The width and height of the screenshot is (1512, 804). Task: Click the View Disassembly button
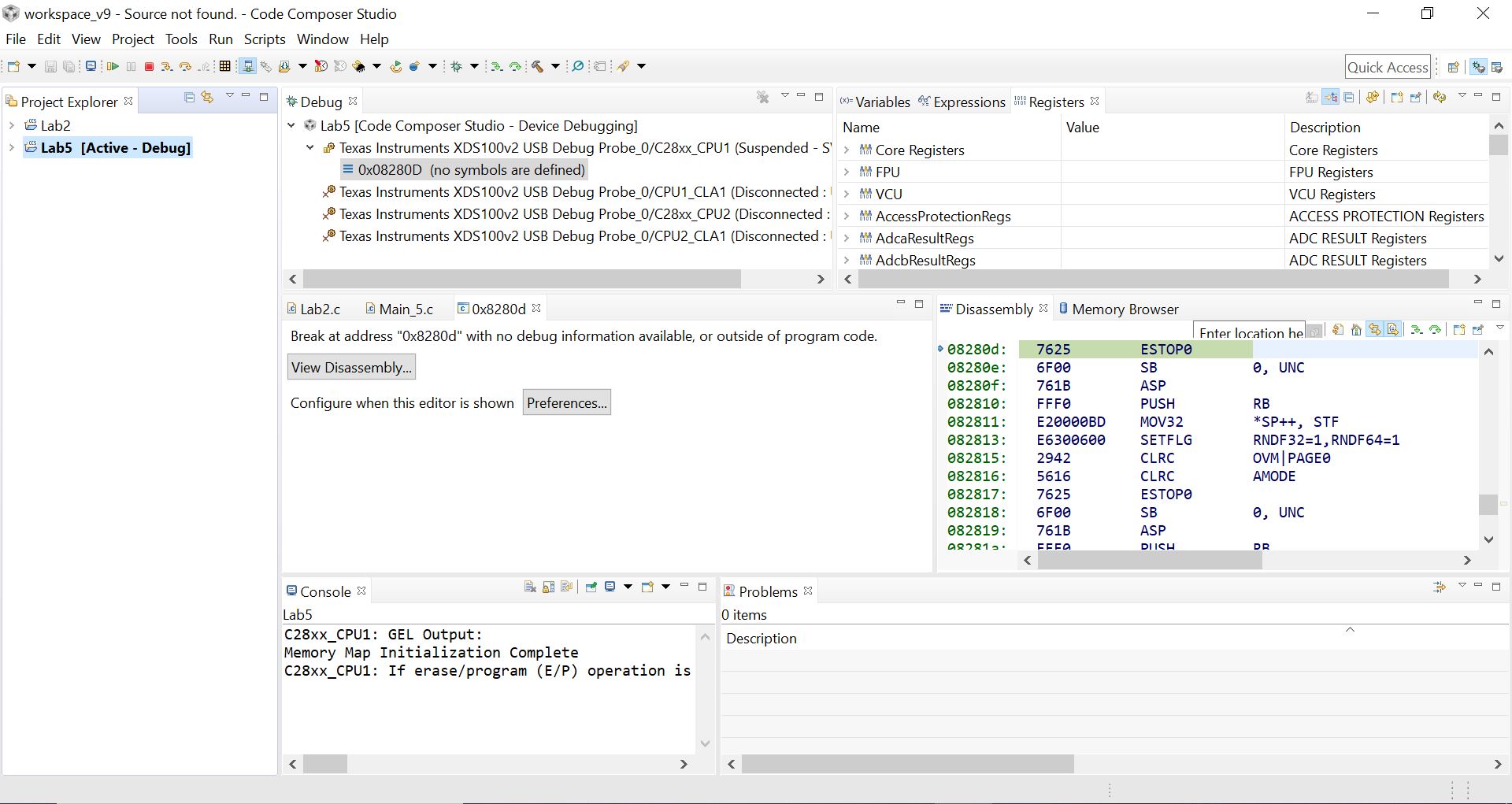tap(350, 368)
